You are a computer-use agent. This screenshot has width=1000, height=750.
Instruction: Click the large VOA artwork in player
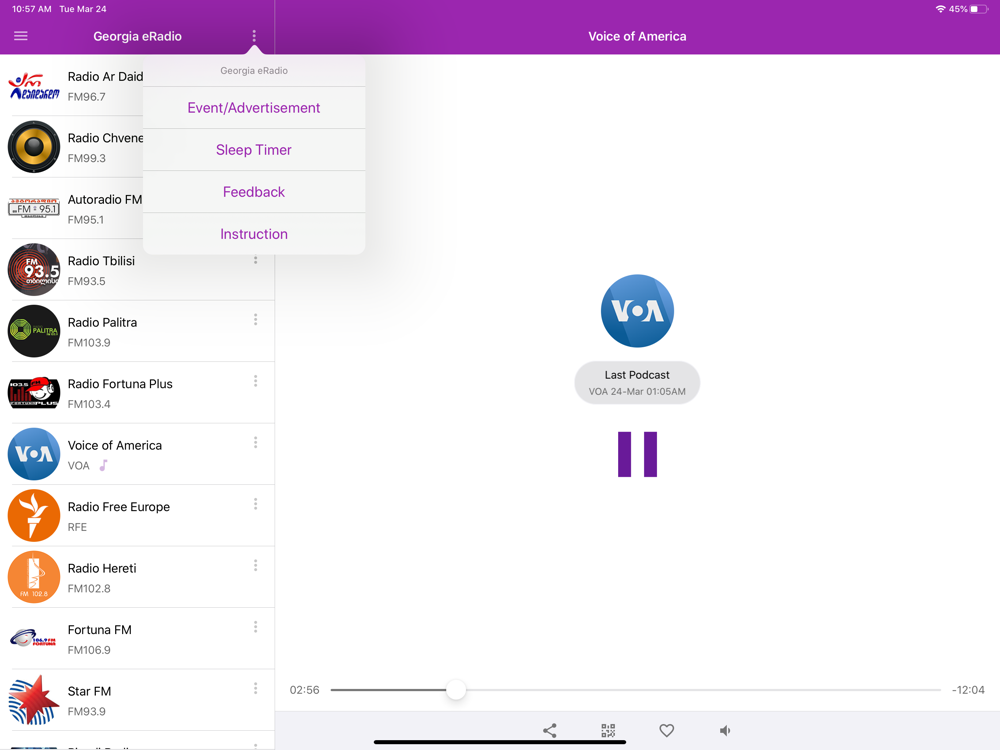(x=637, y=311)
